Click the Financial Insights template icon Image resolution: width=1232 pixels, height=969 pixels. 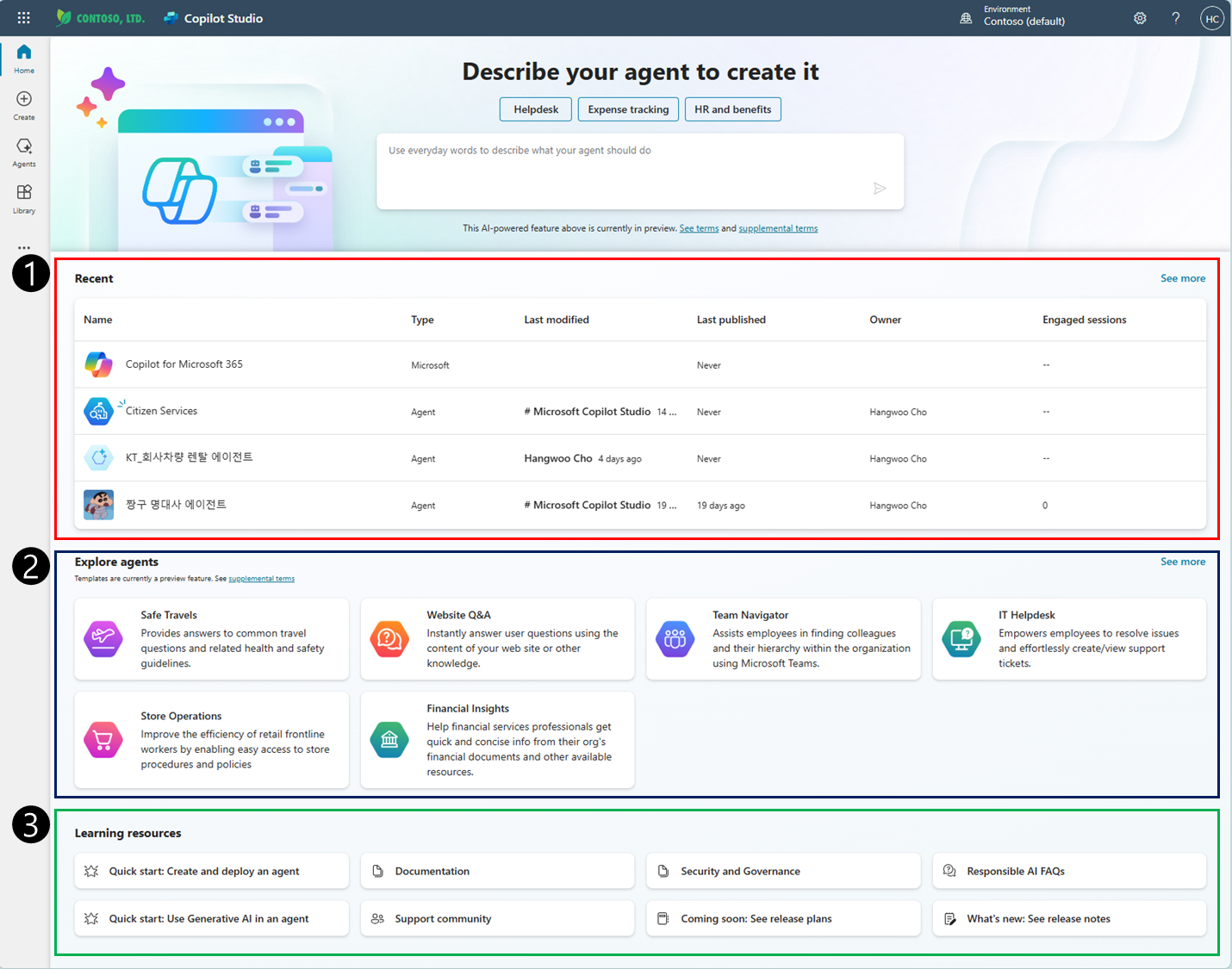[389, 740]
